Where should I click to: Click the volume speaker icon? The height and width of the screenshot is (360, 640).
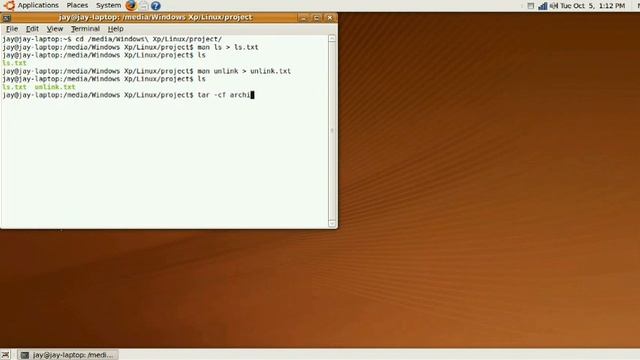(x=553, y=6)
